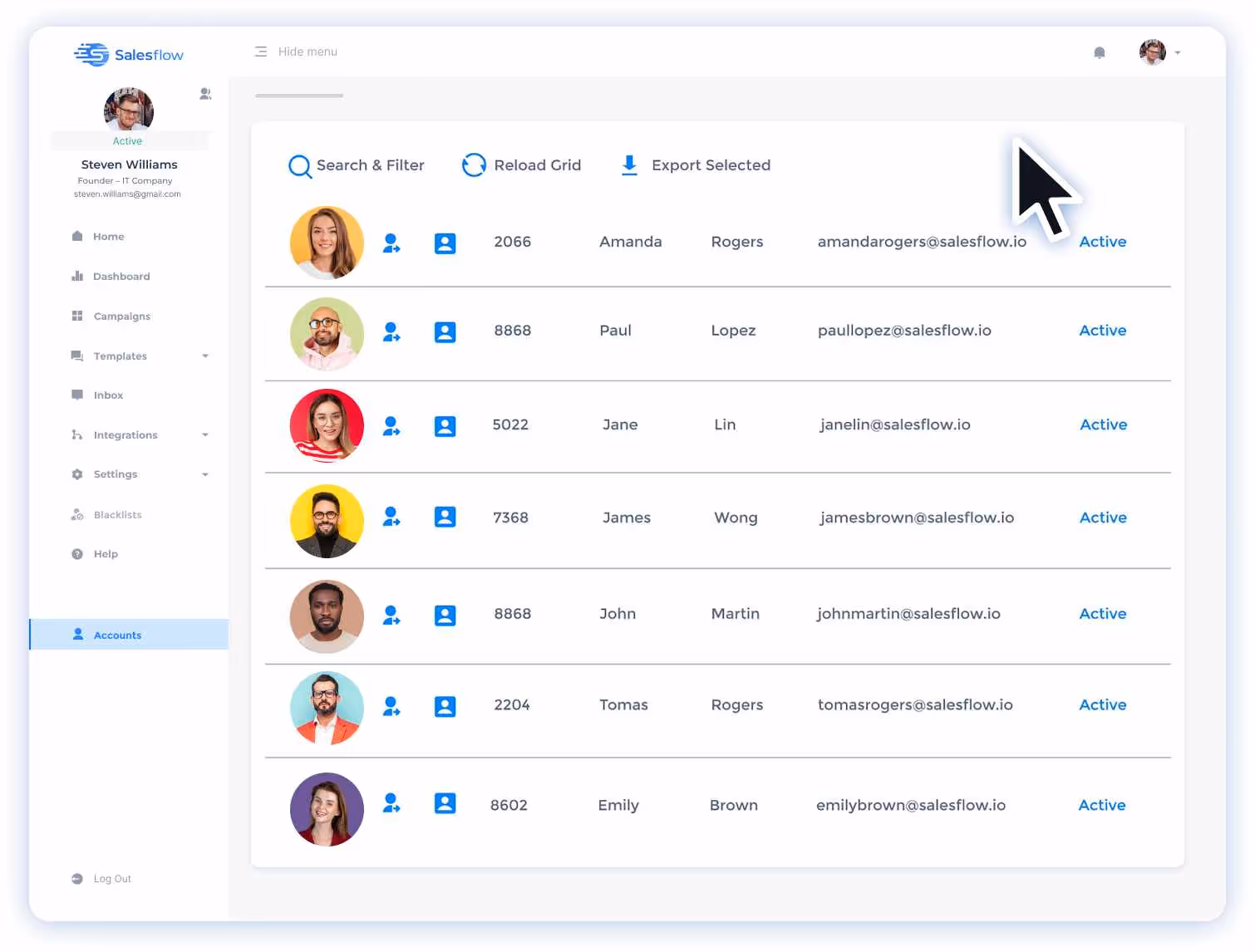Screen dimensions: 1255x952
Task: Click the Reload Grid refresh icon
Action: point(474,165)
